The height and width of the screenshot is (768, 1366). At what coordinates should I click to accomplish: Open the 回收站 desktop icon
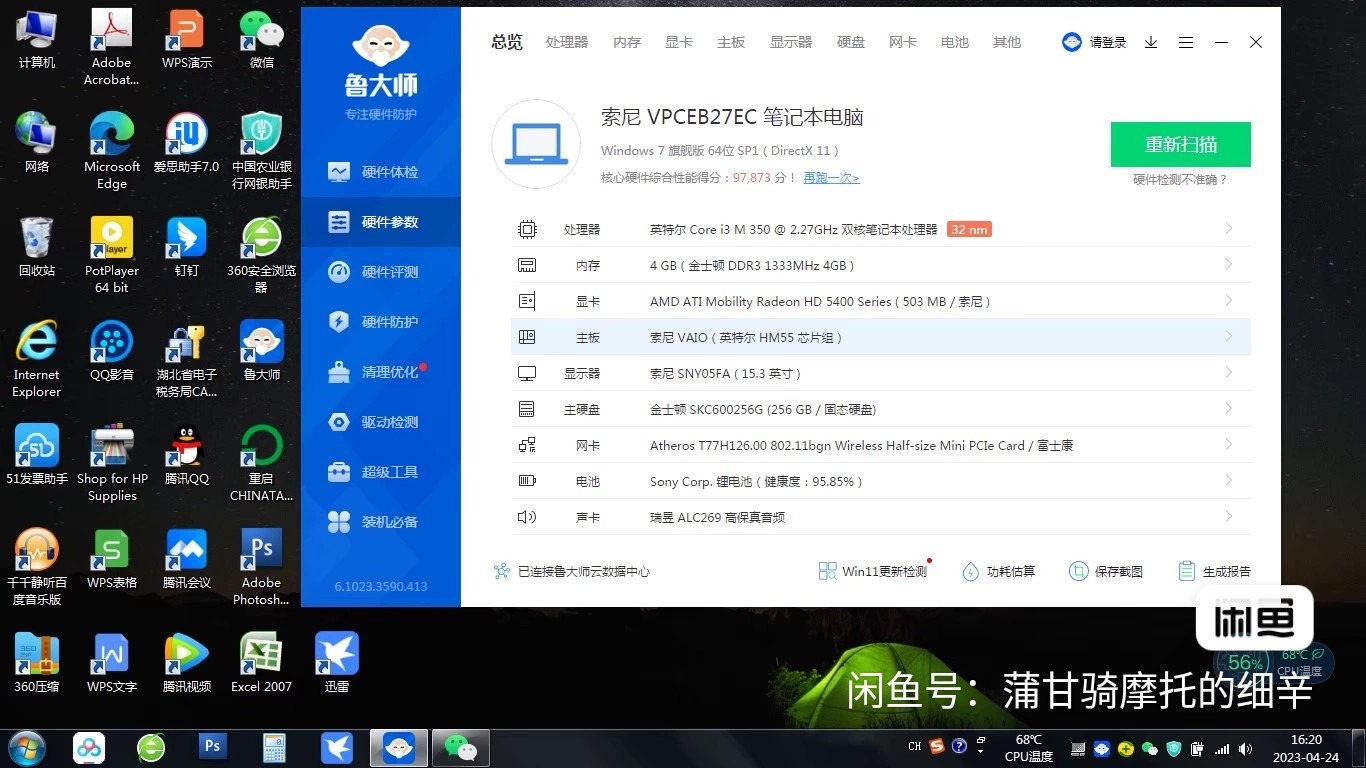pyautogui.click(x=37, y=247)
